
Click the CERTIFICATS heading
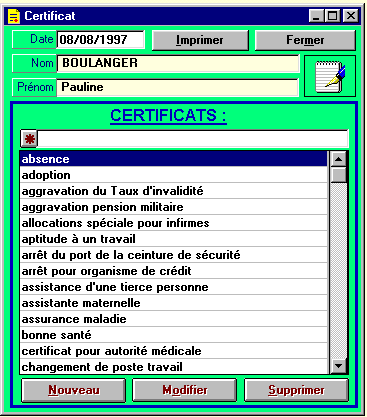click(168, 116)
